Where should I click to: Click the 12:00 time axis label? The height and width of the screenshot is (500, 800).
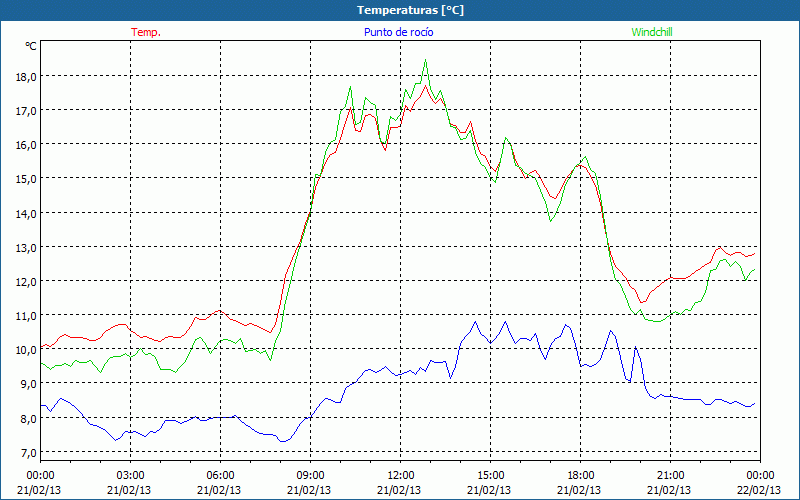pos(401,476)
